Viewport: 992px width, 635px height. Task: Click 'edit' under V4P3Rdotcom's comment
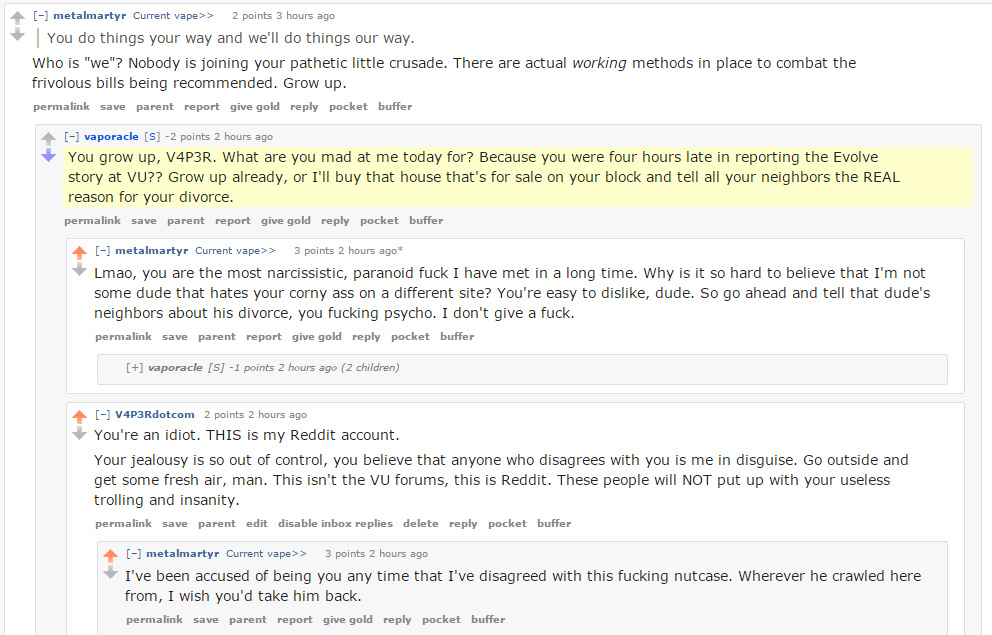pyautogui.click(x=257, y=524)
